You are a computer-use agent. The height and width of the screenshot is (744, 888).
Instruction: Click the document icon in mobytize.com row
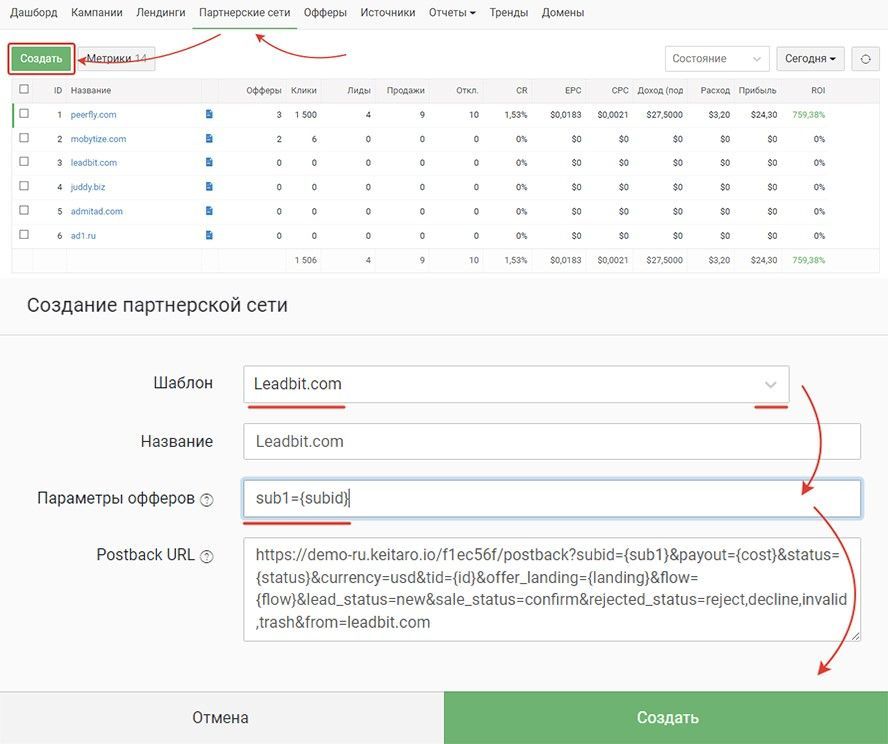(209, 139)
